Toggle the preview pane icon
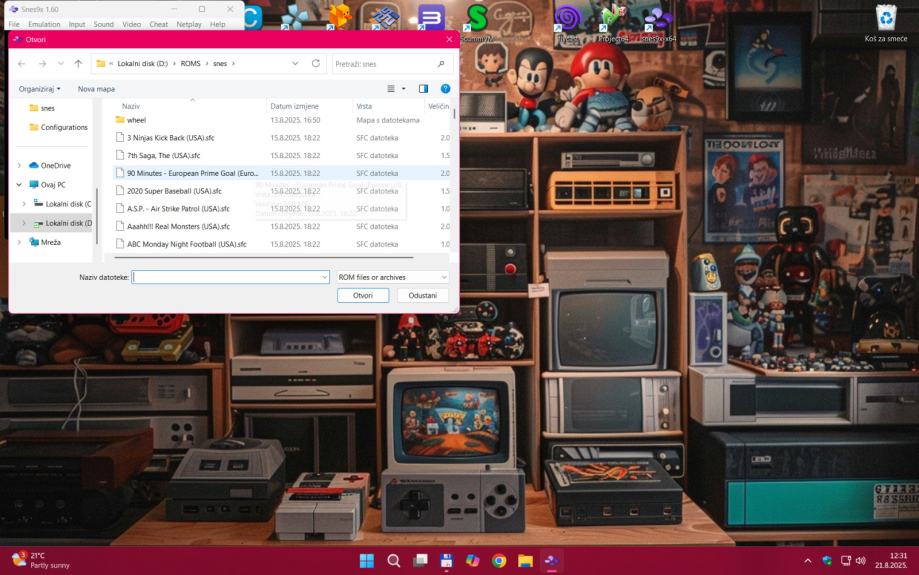 pyautogui.click(x=423, y=89)
